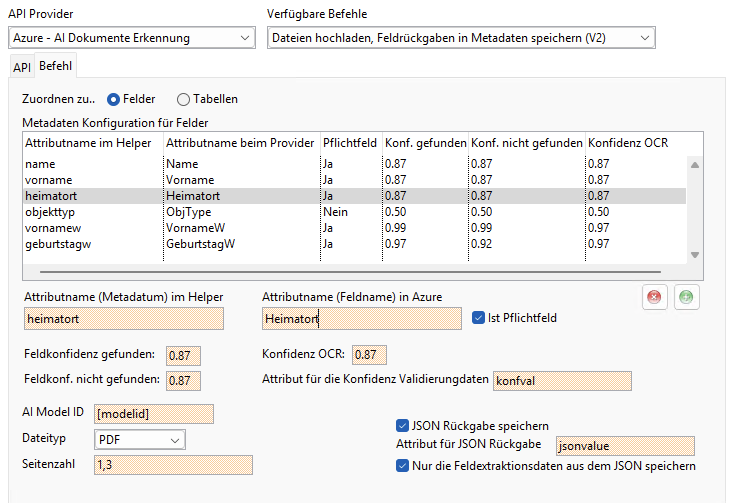Click the red delete entry icon
The image size is (730, 503).
655,298
